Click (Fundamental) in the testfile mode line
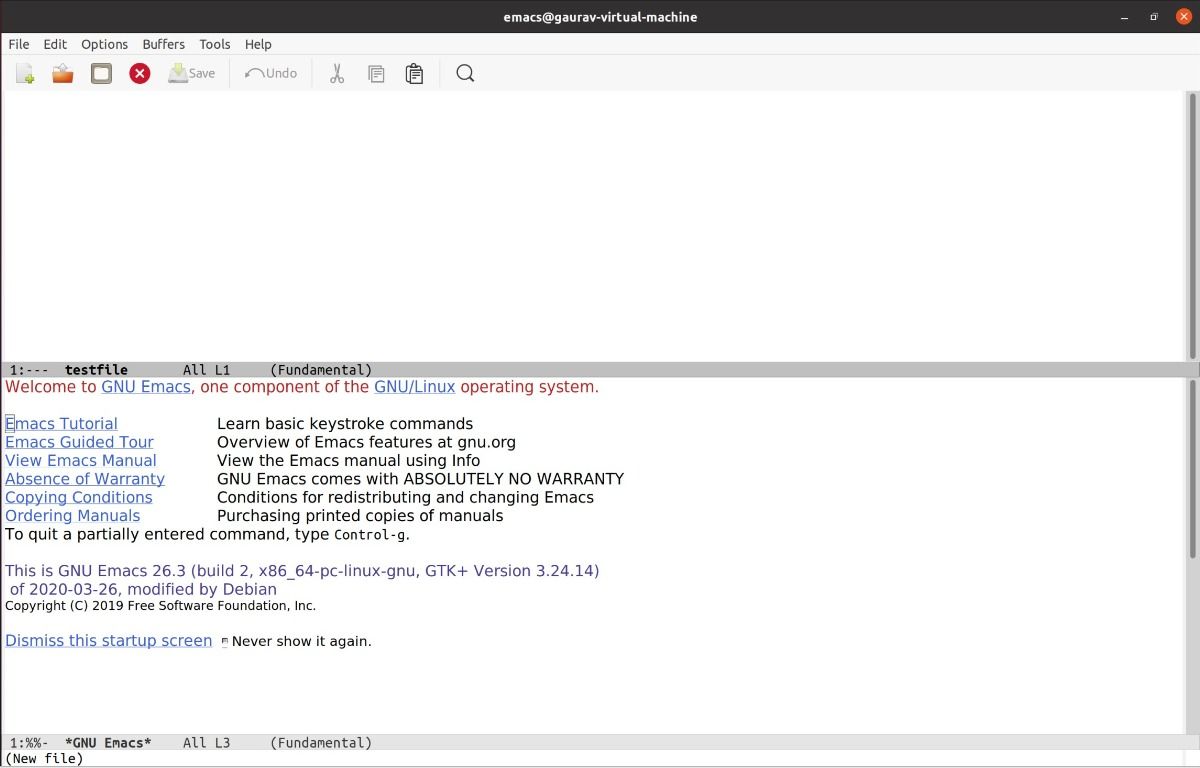 [321, 370]
